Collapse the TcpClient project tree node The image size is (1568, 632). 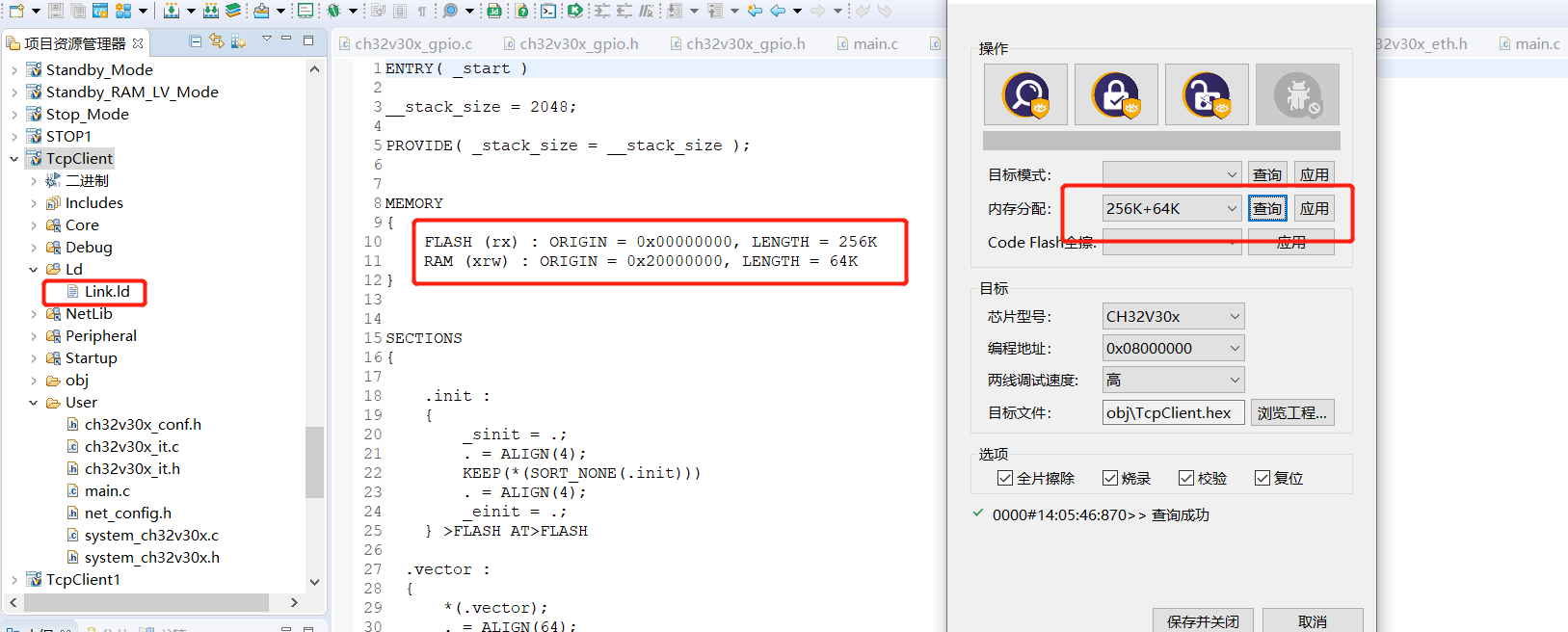pyautogui.click(x=13, y=159)
